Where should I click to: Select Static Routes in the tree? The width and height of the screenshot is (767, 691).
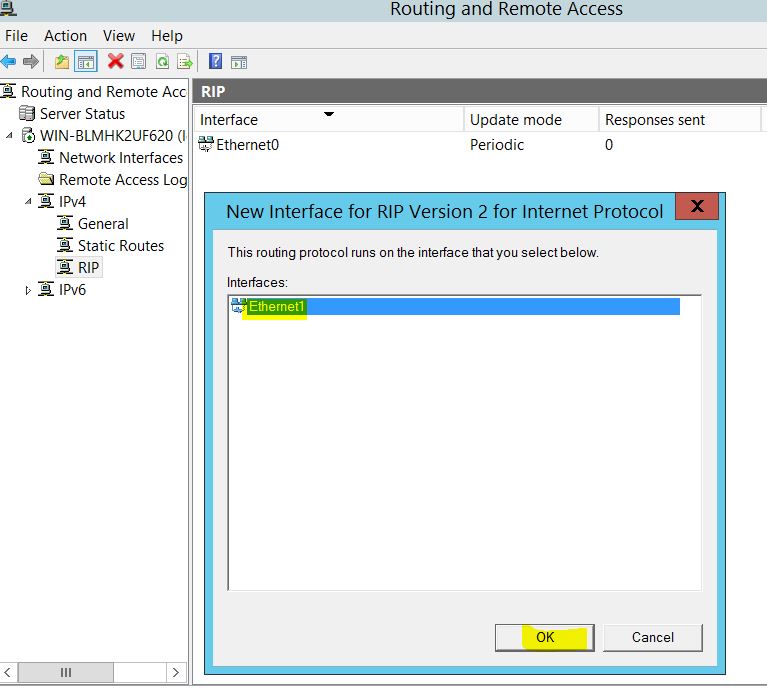[x=120, y=246]
